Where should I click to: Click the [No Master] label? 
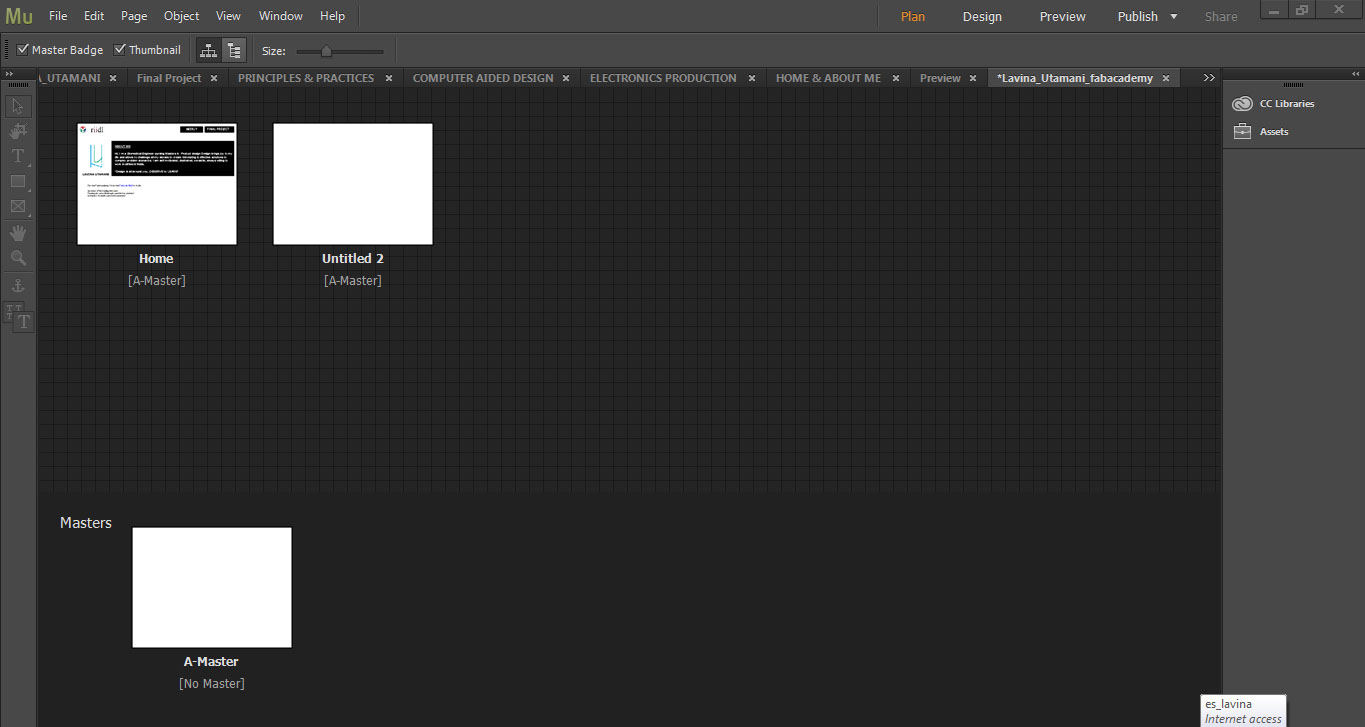[x=212, y=684]
